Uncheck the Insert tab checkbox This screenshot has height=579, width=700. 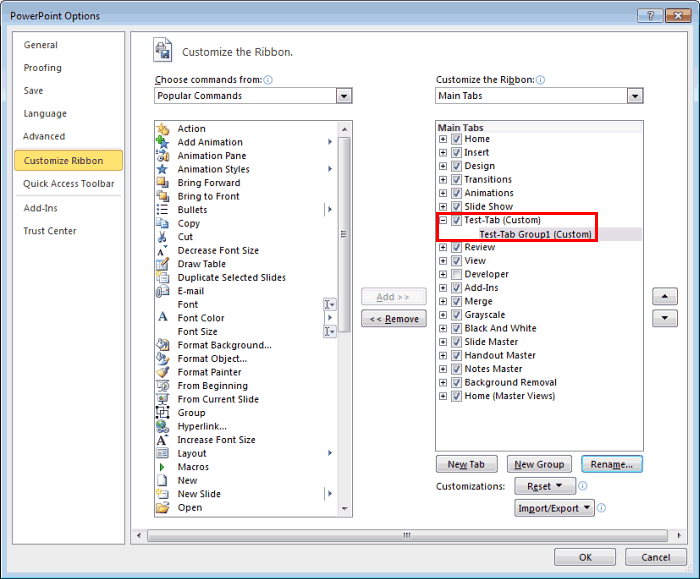point(456,153)
